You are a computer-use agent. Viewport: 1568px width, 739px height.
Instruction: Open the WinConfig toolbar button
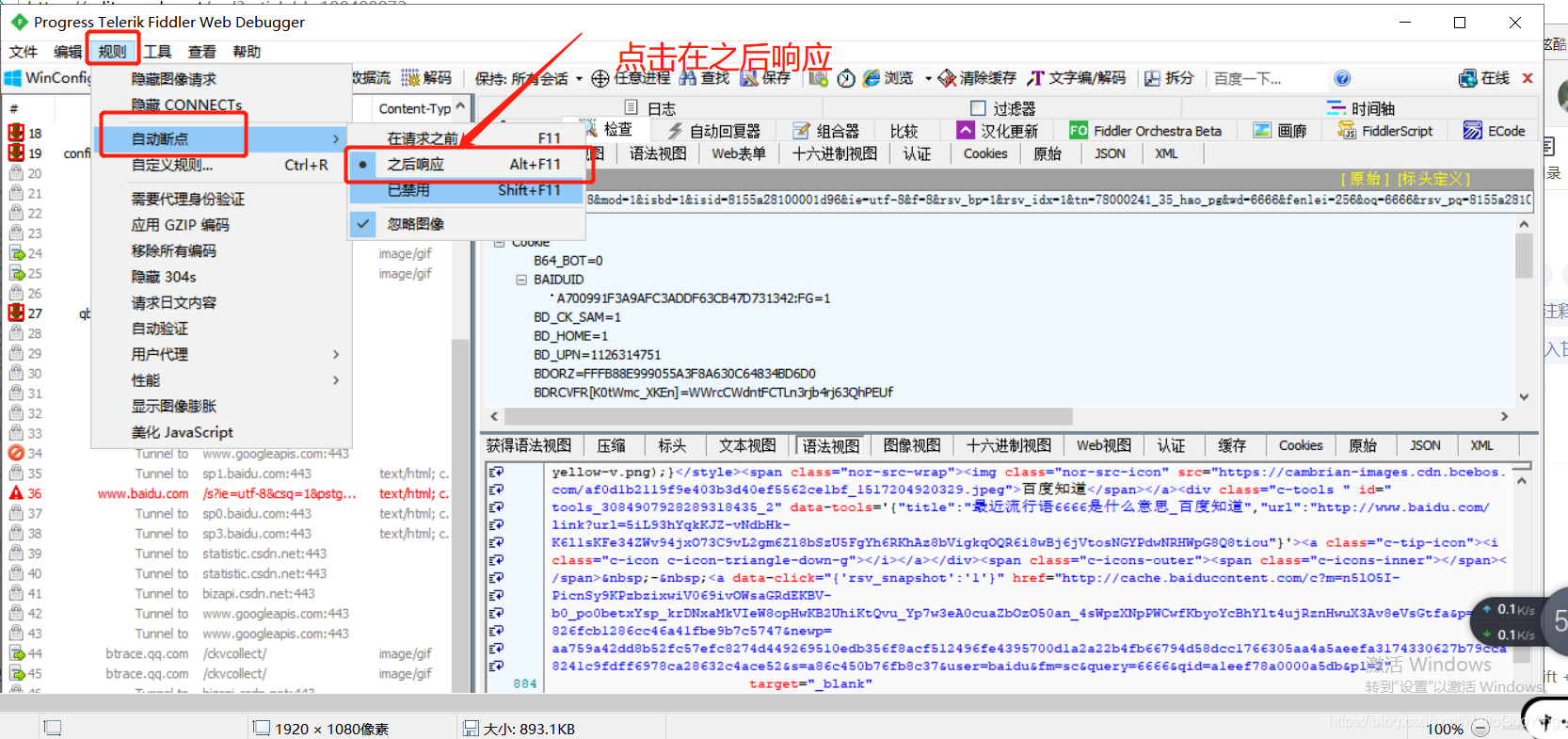pos(47,77)
